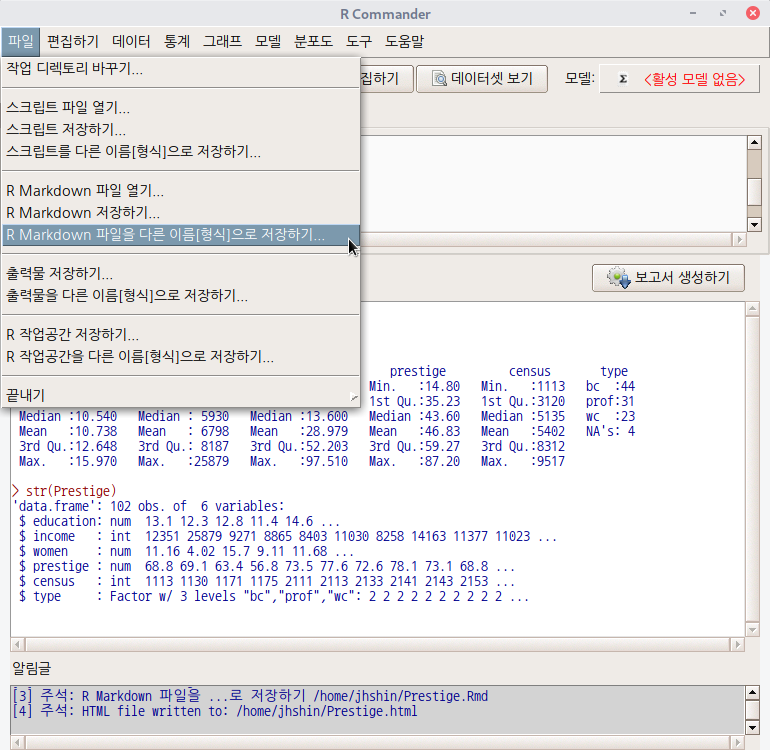The width and height of the screenshot is (770, 750).
Task: Select R Markdown 저장하기 entry
Action: [181, 212]
